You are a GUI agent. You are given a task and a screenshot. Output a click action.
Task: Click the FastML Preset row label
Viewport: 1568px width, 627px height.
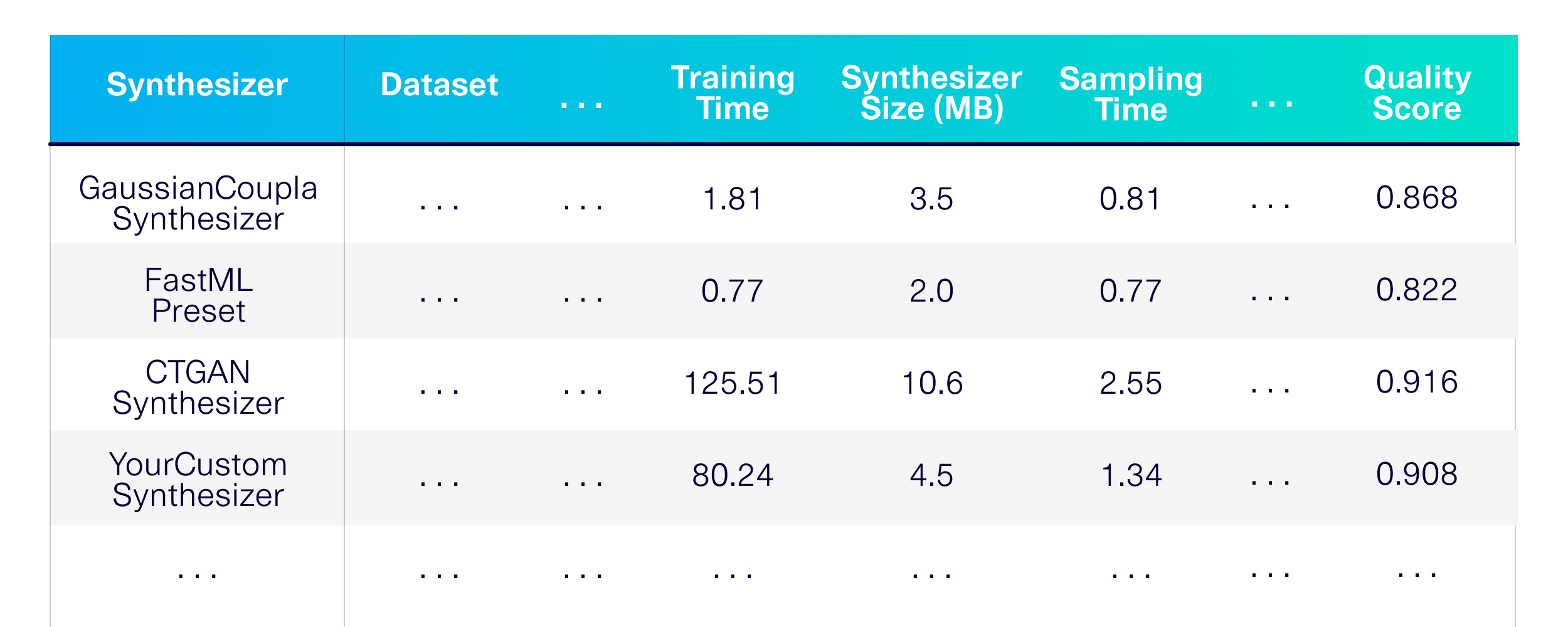point(198,295)
